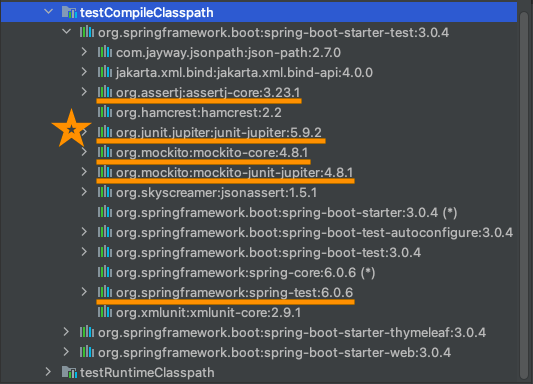Expand spring-boot-starter-thymeleaf:3.0.4 dependency
Viewport: 533px width, 384px height.
click(66, 332)
